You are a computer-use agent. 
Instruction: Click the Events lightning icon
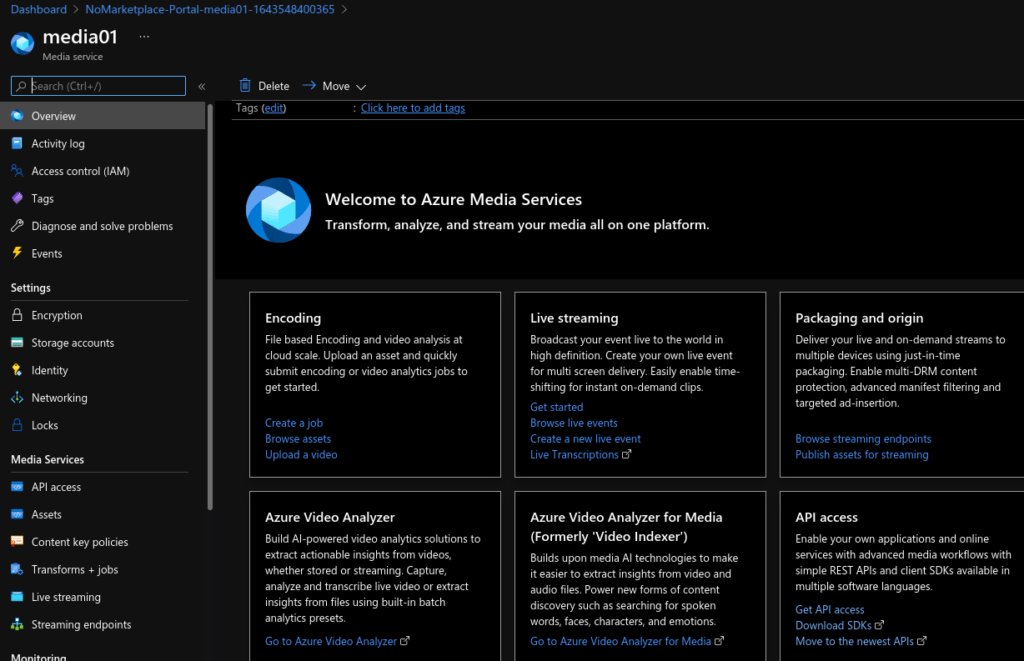tap(17, 253)
